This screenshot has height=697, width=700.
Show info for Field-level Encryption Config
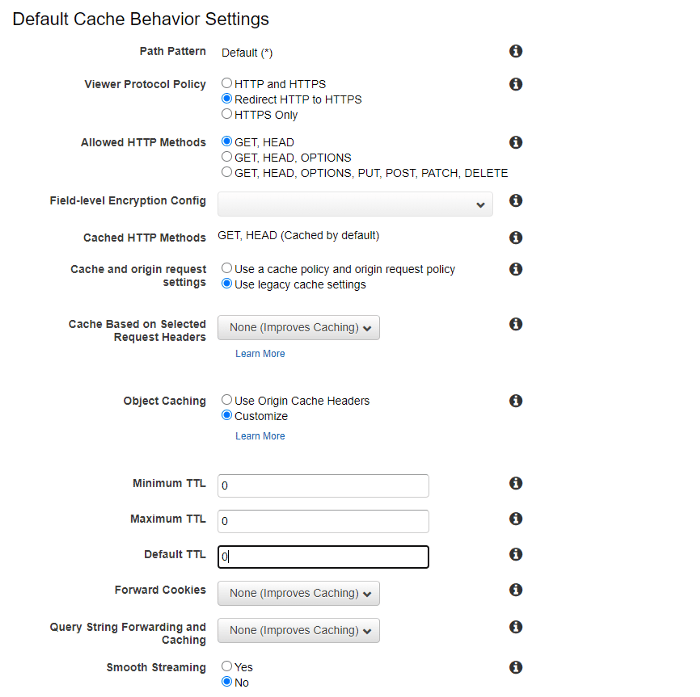click(x=516, y=201)
